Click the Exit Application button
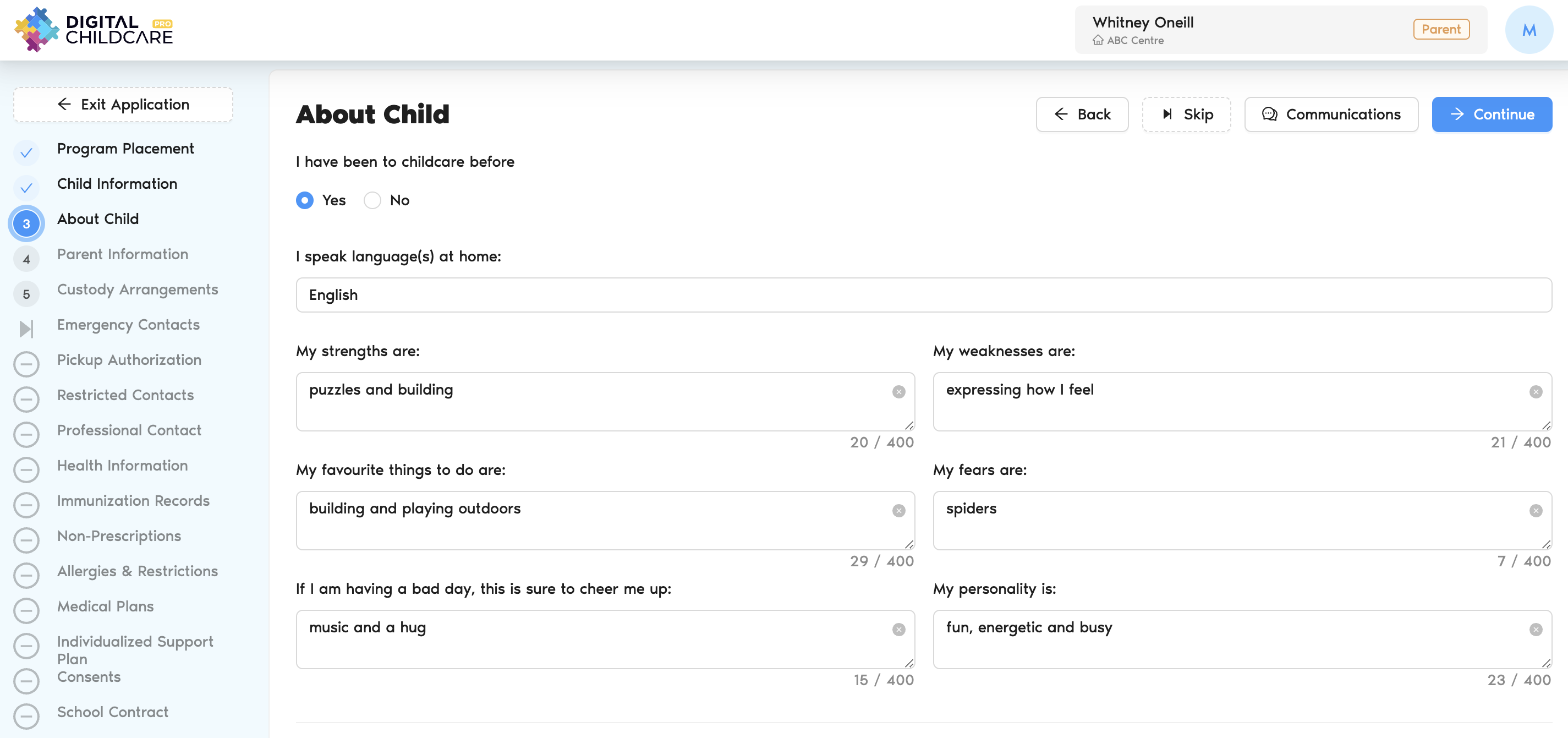 coord(123,104)
